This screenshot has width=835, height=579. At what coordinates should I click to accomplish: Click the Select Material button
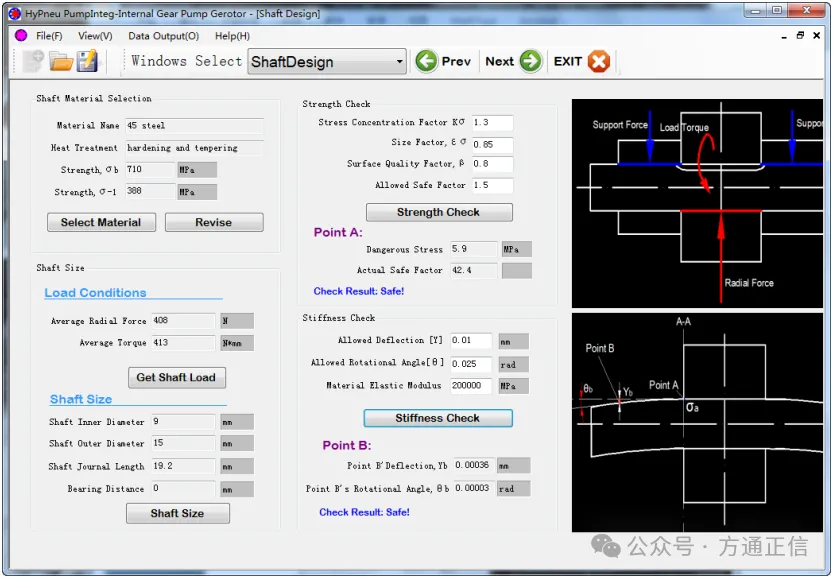pos(101,223)
